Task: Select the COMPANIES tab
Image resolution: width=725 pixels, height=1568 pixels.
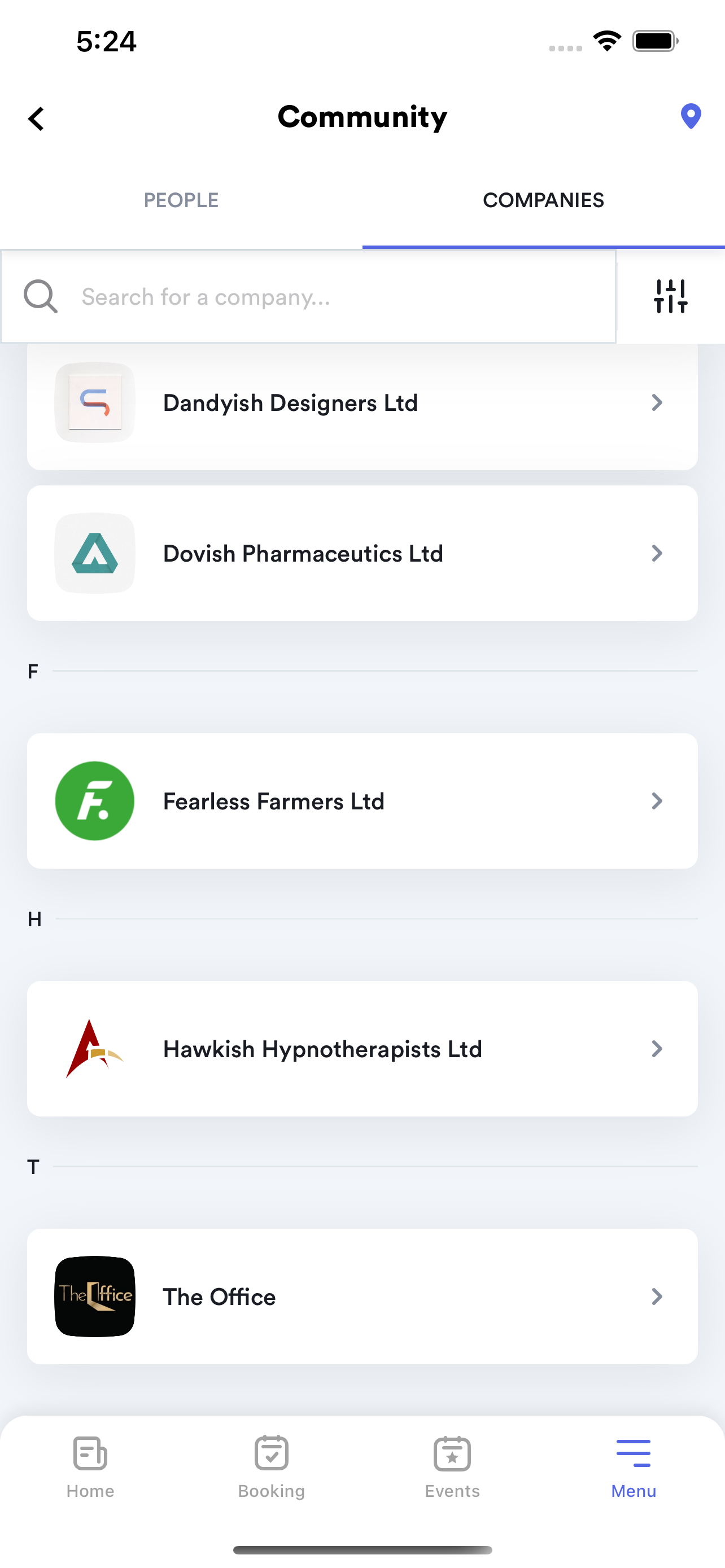Action: click(x=544, y=200)
